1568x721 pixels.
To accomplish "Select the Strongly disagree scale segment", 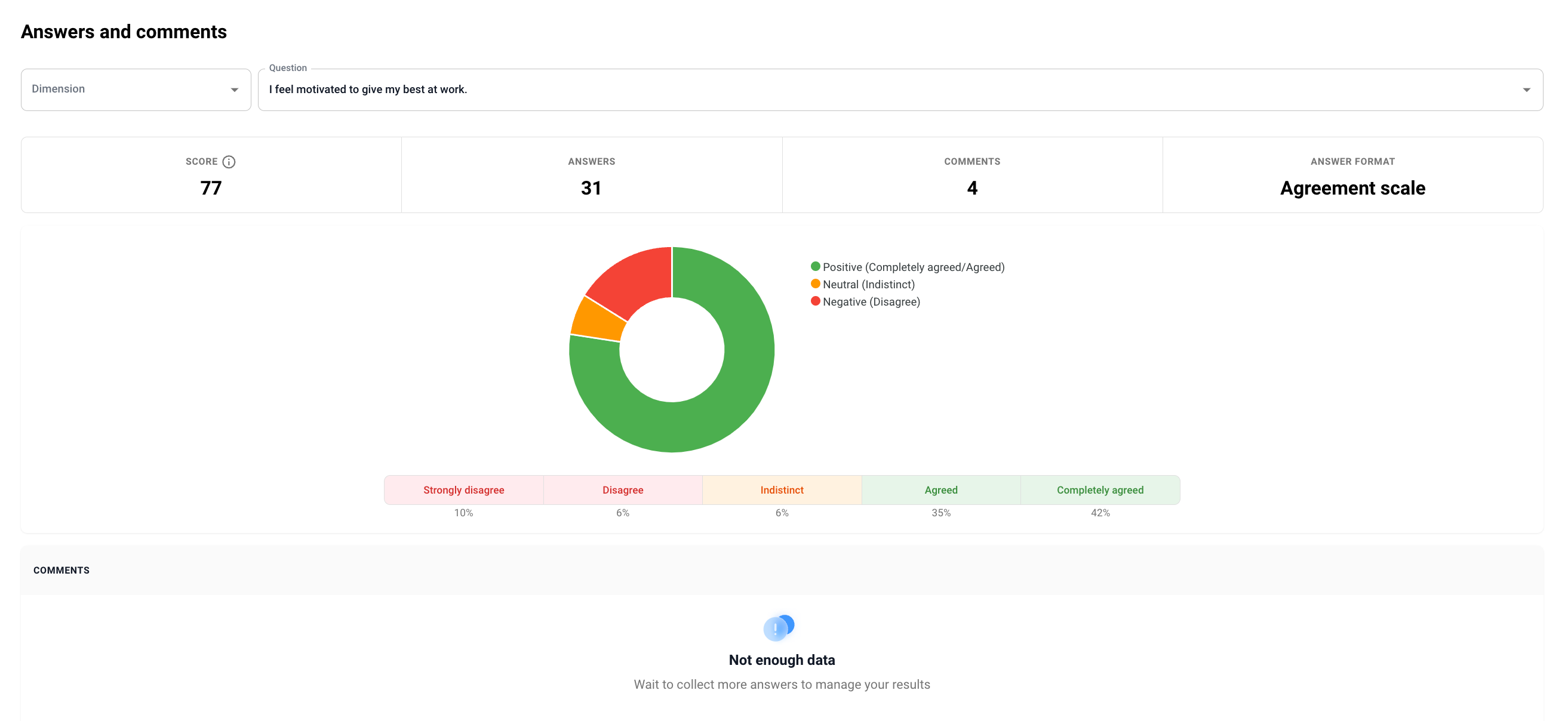I will click(463, 490).
